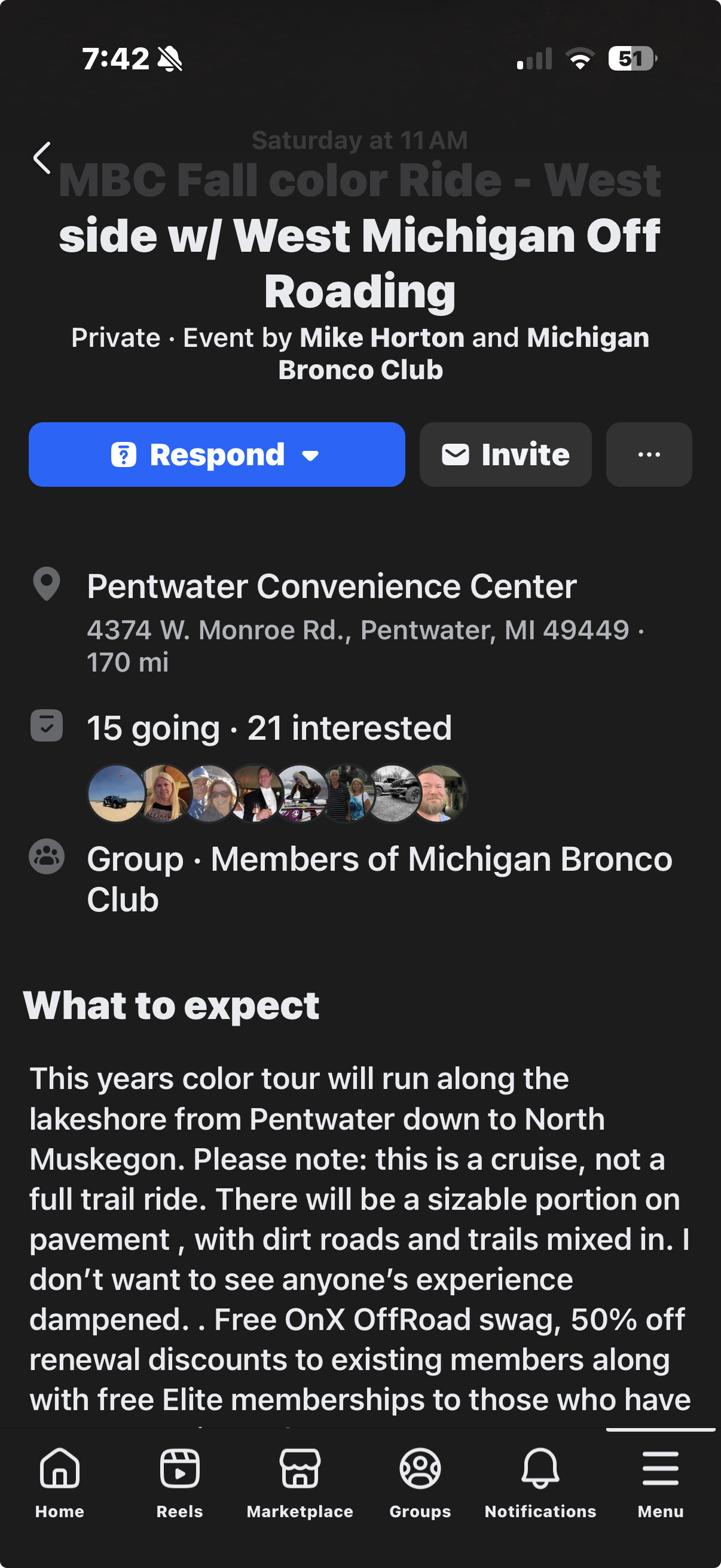Open the Pentwater Convenience Center location
The height and width of the screenshot is (1568, 721).
click(x=332, y=587)
